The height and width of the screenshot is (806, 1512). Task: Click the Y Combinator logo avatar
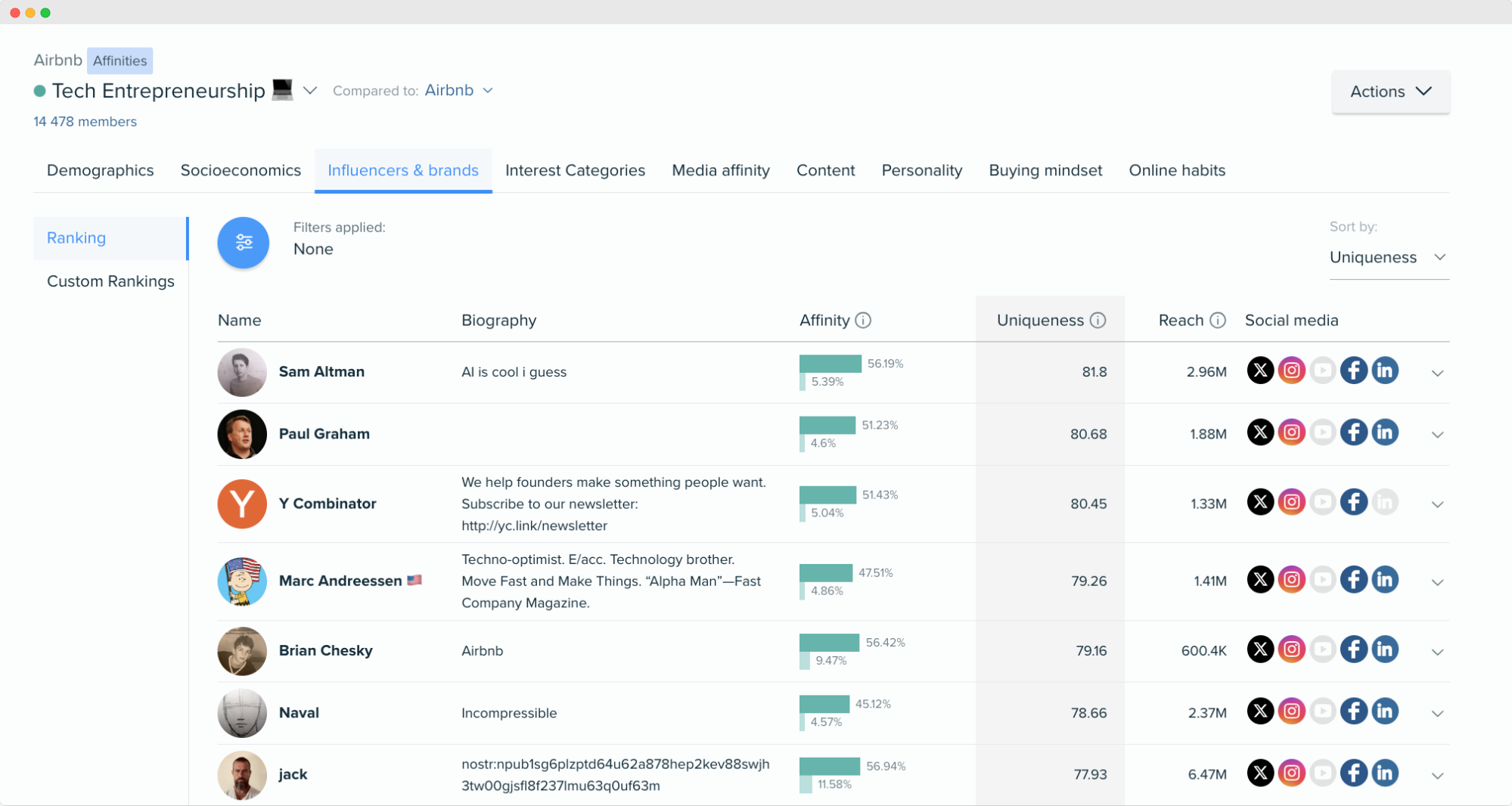242,504
